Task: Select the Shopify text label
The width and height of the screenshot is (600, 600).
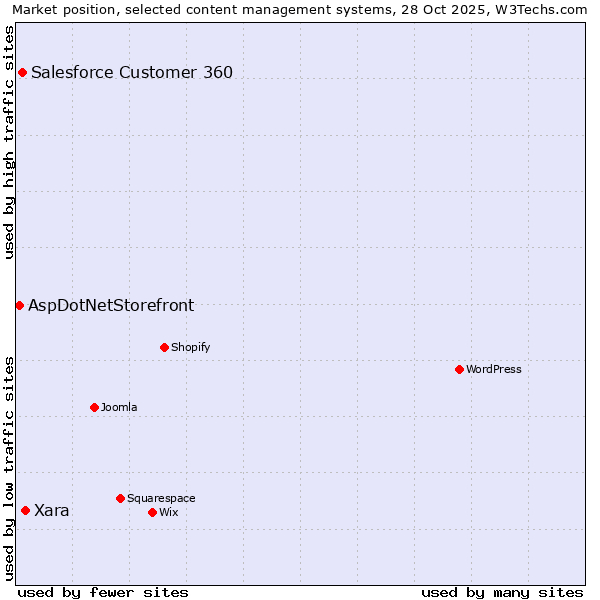Action: click(190, 347)
